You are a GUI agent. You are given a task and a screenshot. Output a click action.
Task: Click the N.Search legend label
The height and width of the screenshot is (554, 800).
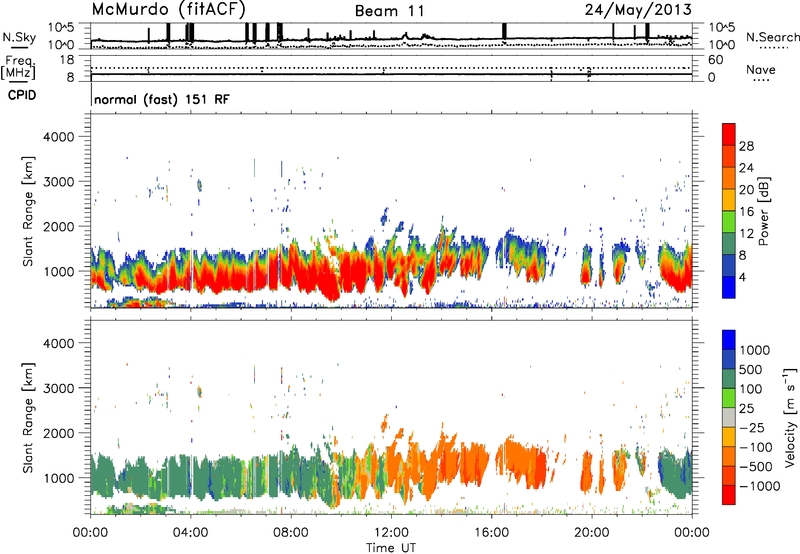point(773,37)
